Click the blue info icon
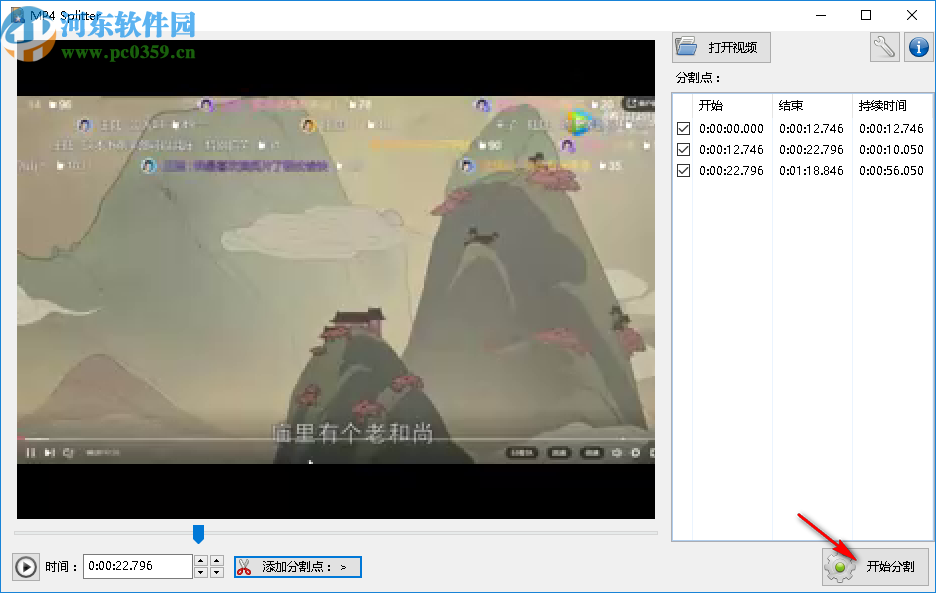The height and width of the screenshot is (593, 936). (x=917, y=46)
